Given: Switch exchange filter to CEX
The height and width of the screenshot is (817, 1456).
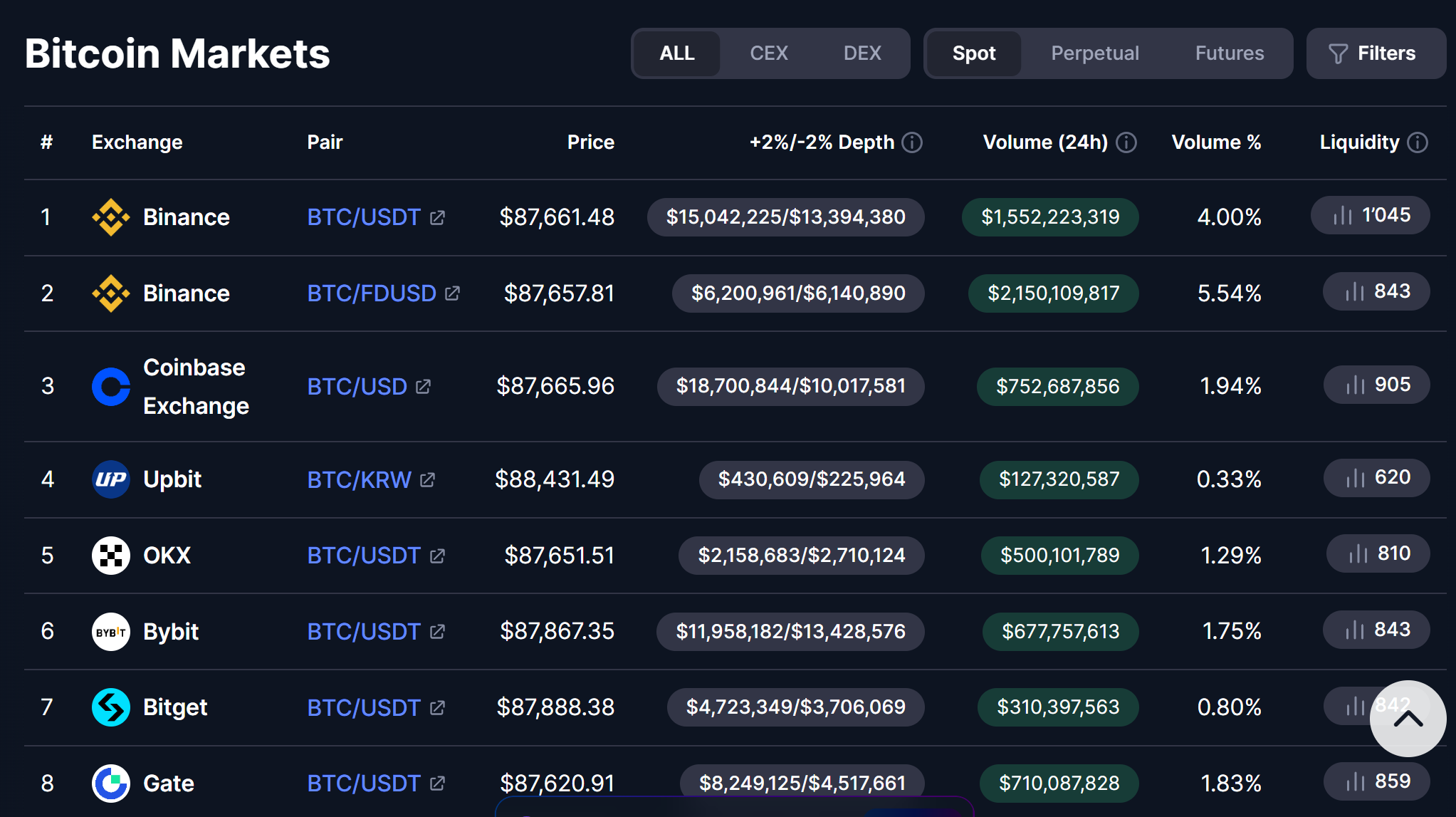Looking at the screenshot, I should pyautogui.click(x=768, y=53).
